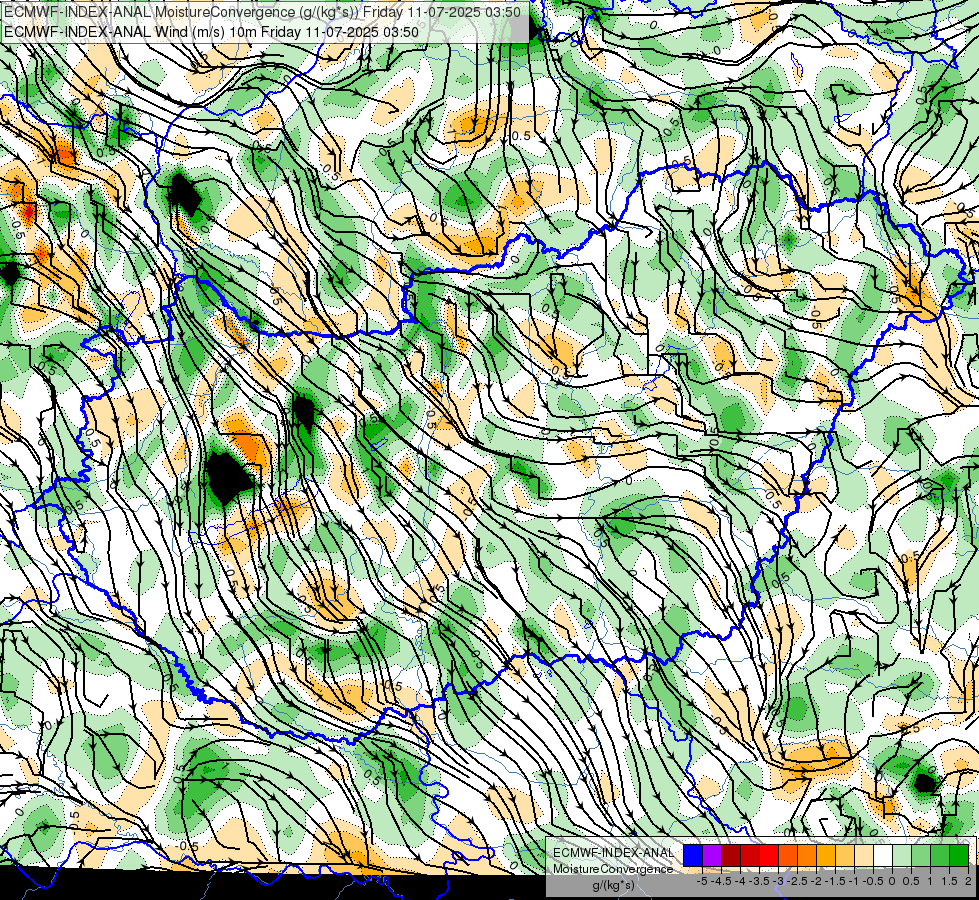Click the -5 legend tick value
The width and height of the screenshot is (979, 900).
[702, 881]
